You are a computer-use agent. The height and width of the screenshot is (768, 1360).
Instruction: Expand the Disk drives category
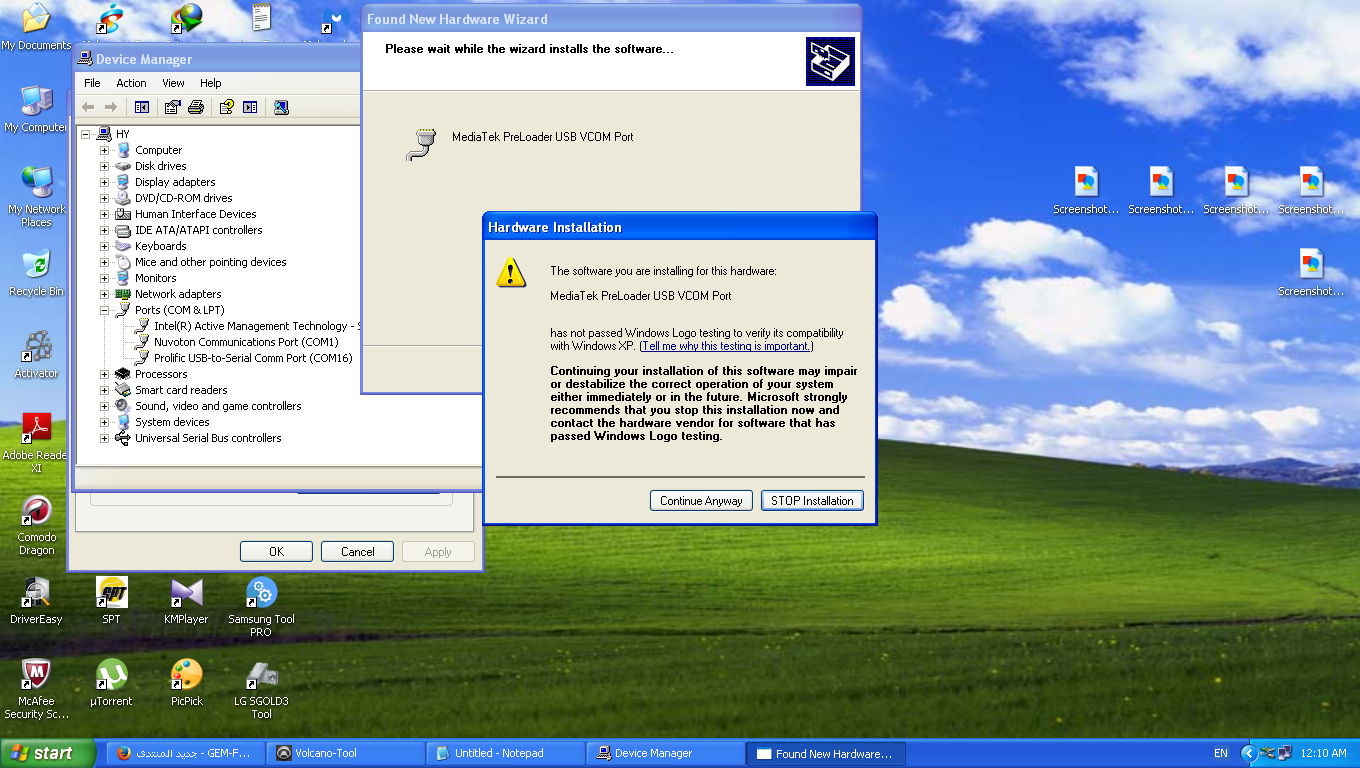(x=104, y=166)
